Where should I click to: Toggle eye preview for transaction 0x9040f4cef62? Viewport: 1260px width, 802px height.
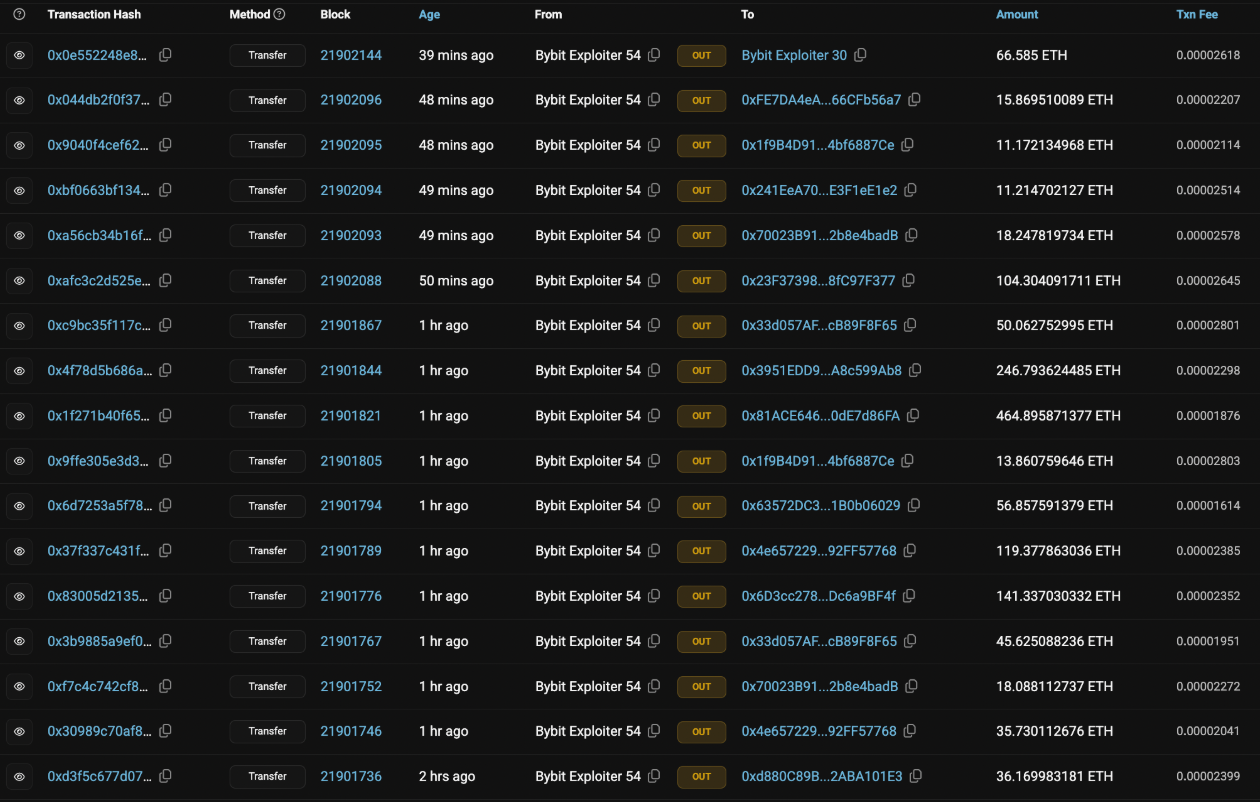19,145
